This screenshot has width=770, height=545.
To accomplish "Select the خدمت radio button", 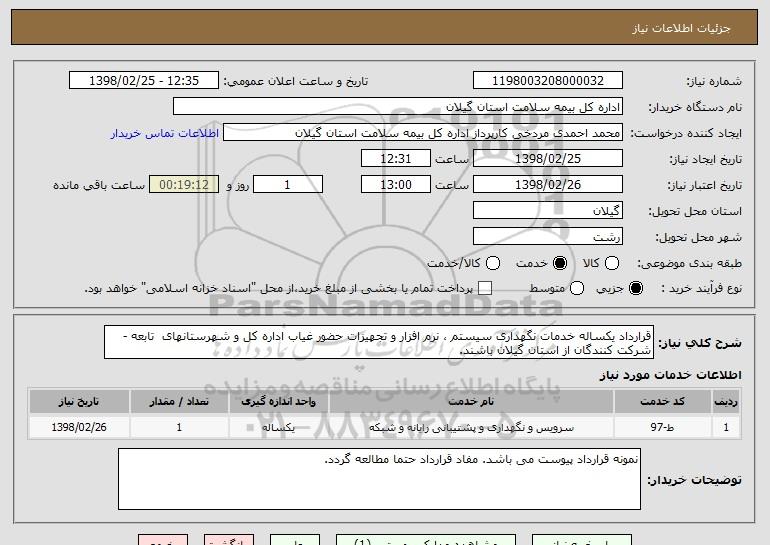I will pyautogui.click(x=560, y=263).
